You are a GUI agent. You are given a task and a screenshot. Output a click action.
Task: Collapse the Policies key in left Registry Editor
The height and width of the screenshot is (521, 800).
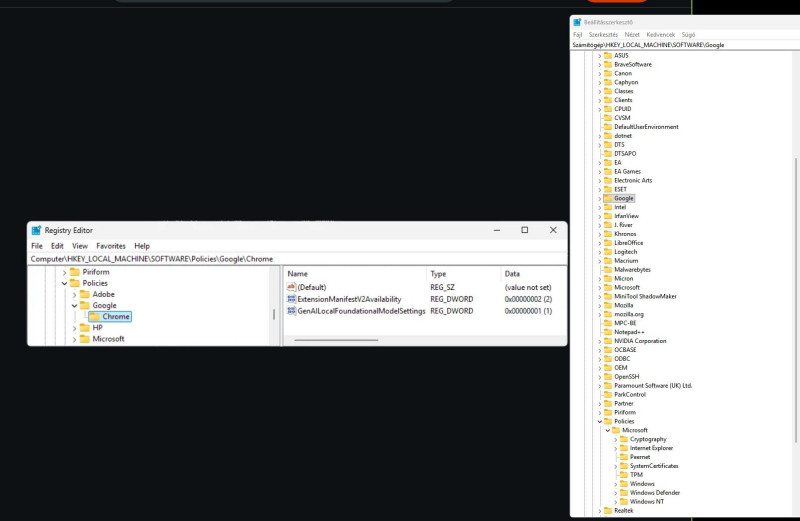(x=65, y=283)
